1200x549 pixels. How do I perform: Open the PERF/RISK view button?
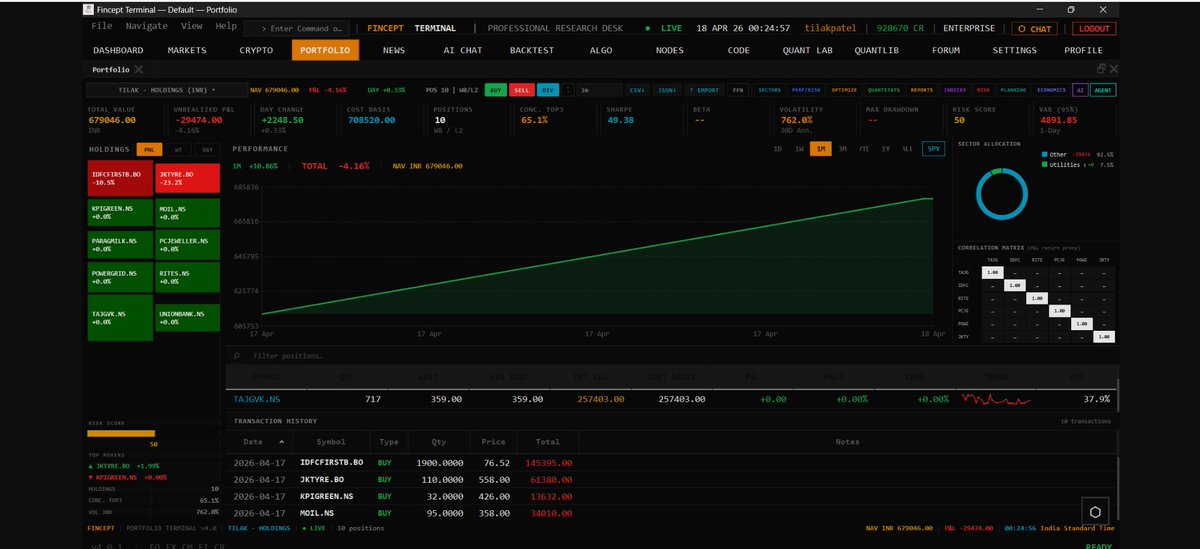(x=807, y=90)
